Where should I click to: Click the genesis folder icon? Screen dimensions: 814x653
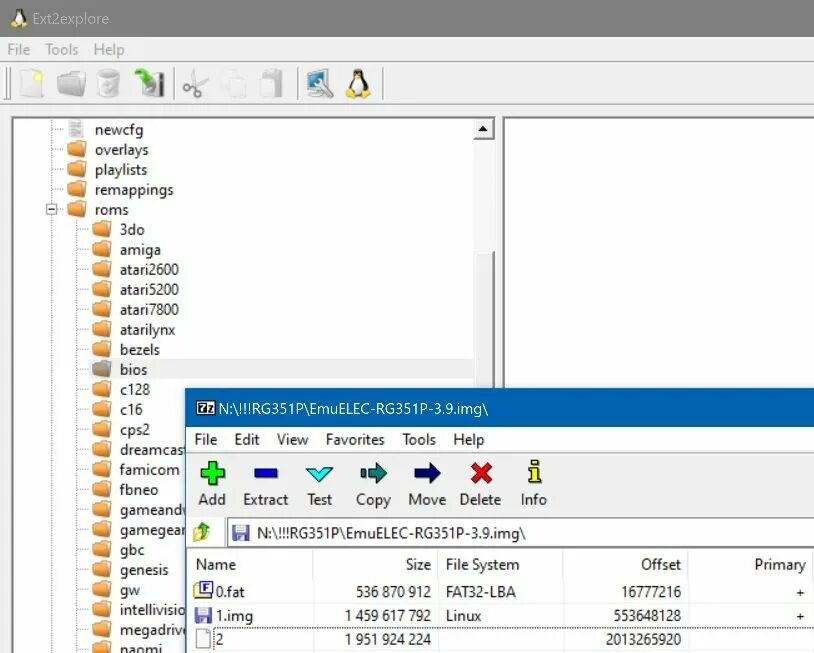(102, 569)
